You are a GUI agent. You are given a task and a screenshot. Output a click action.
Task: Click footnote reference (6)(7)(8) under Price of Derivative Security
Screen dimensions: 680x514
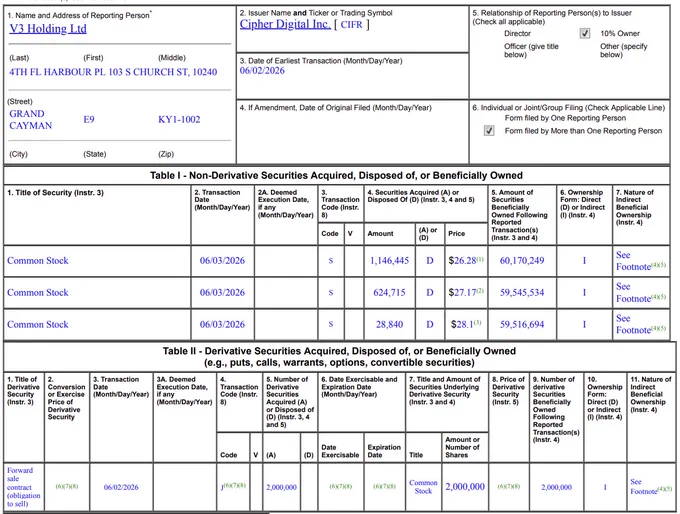pos(509,486)
